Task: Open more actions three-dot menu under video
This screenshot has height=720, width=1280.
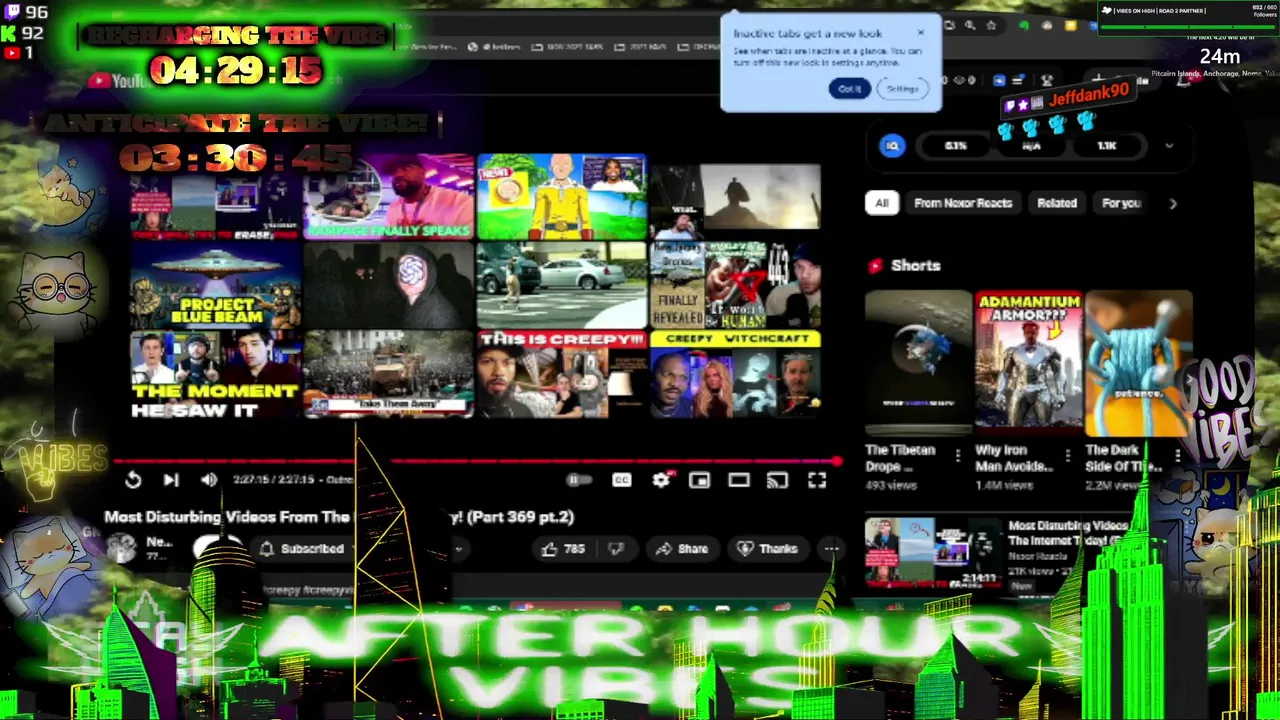Action: tap(831, 548)
